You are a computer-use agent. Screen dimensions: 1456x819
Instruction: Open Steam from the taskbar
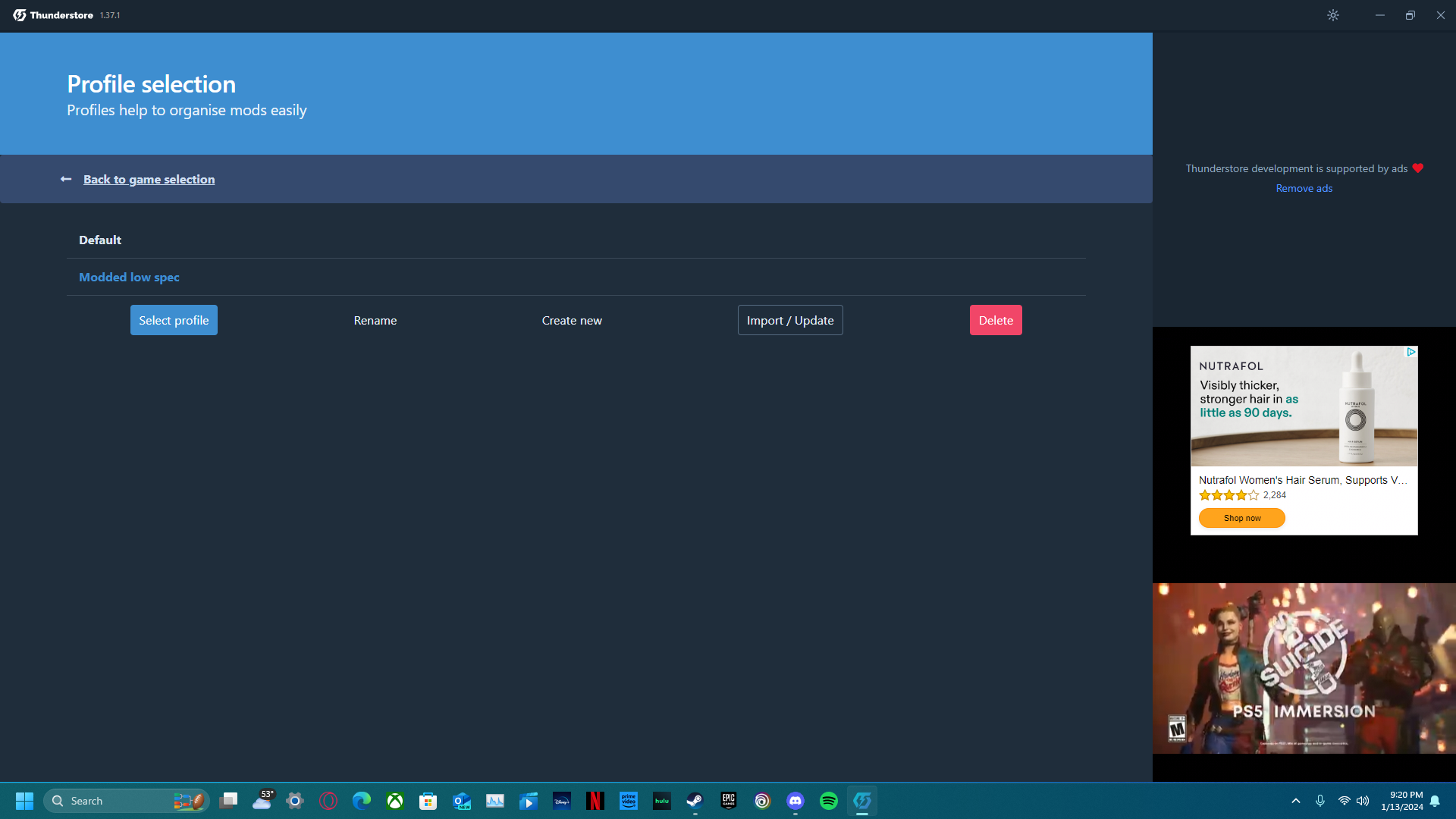click(695, 801)
